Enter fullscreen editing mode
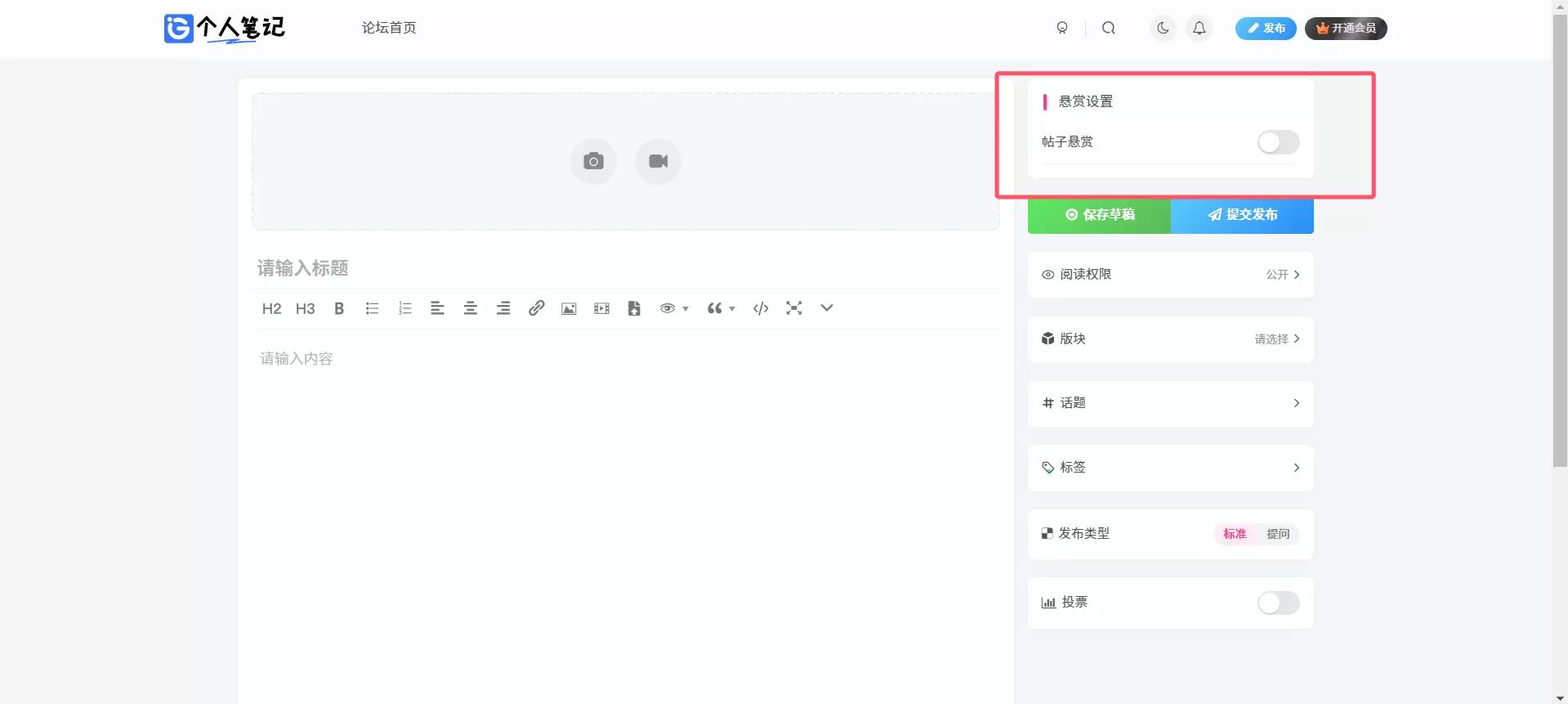Screen dimensions: 1568x704 (793, 308)
